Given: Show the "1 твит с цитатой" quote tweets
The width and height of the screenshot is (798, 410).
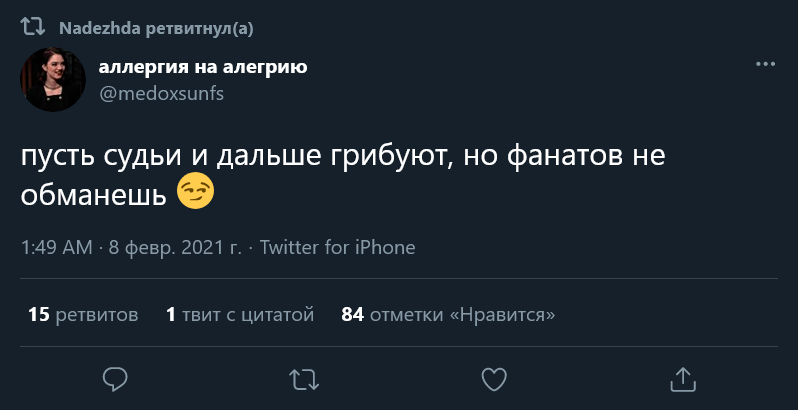Looking at the screenshot, I should coord(240,315).
